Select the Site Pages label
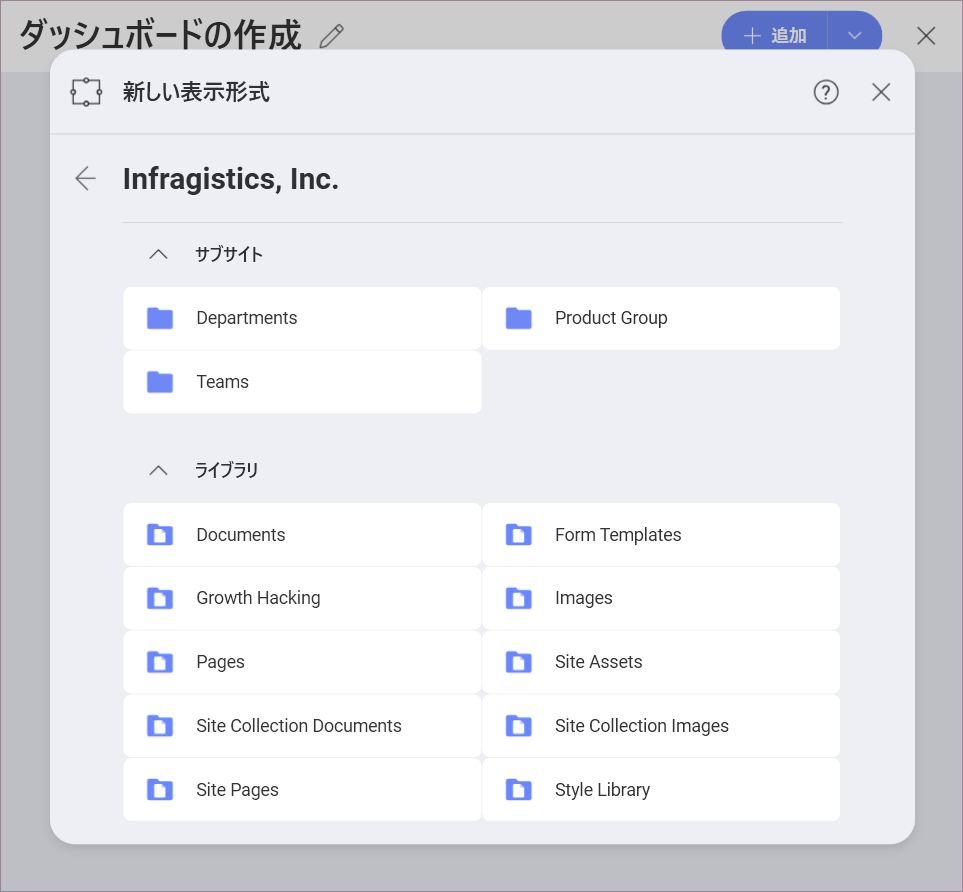Image resolution: width=963 pixels, height=892 pixels. (x=238, y=790)
